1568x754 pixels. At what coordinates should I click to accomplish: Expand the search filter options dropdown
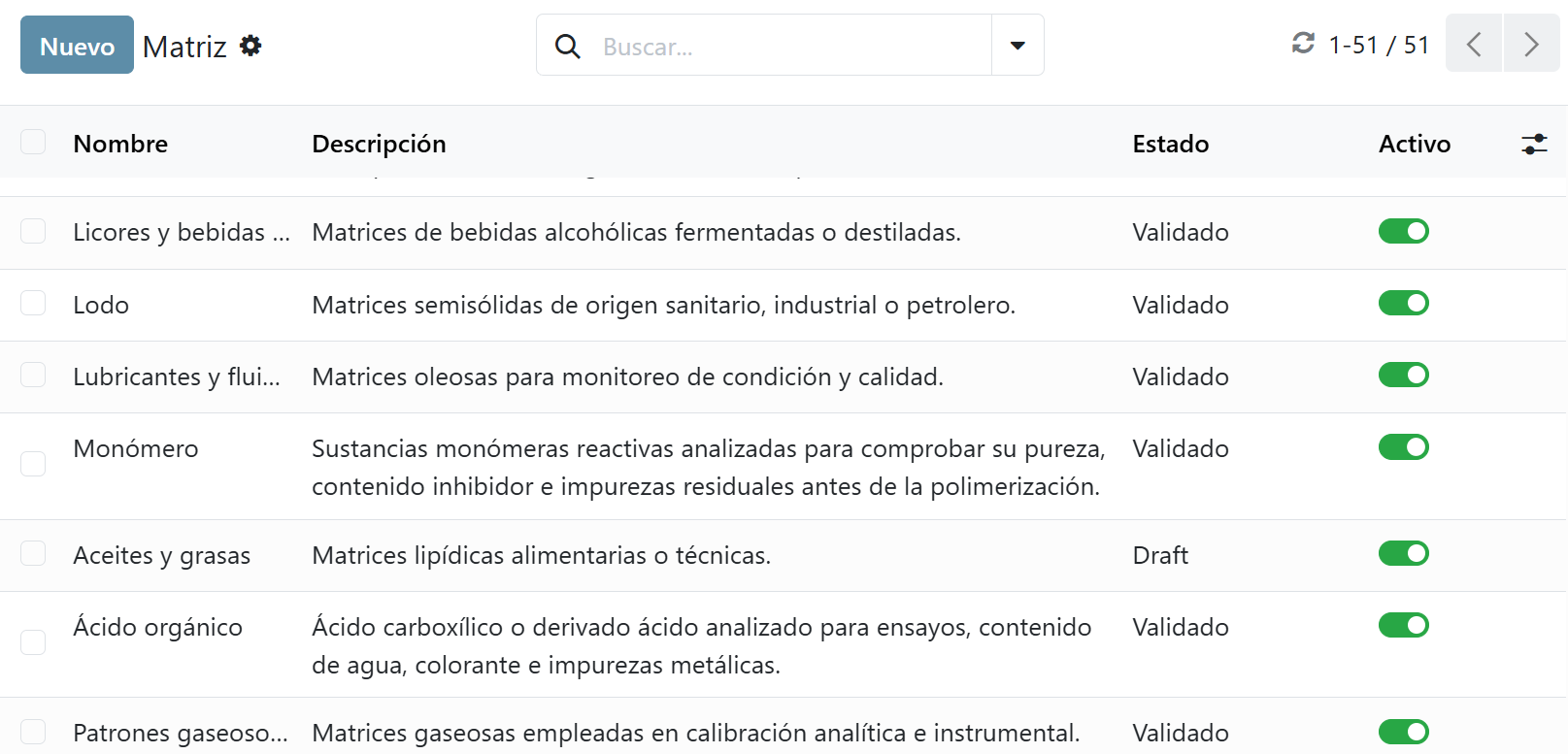coord(1018,46)
